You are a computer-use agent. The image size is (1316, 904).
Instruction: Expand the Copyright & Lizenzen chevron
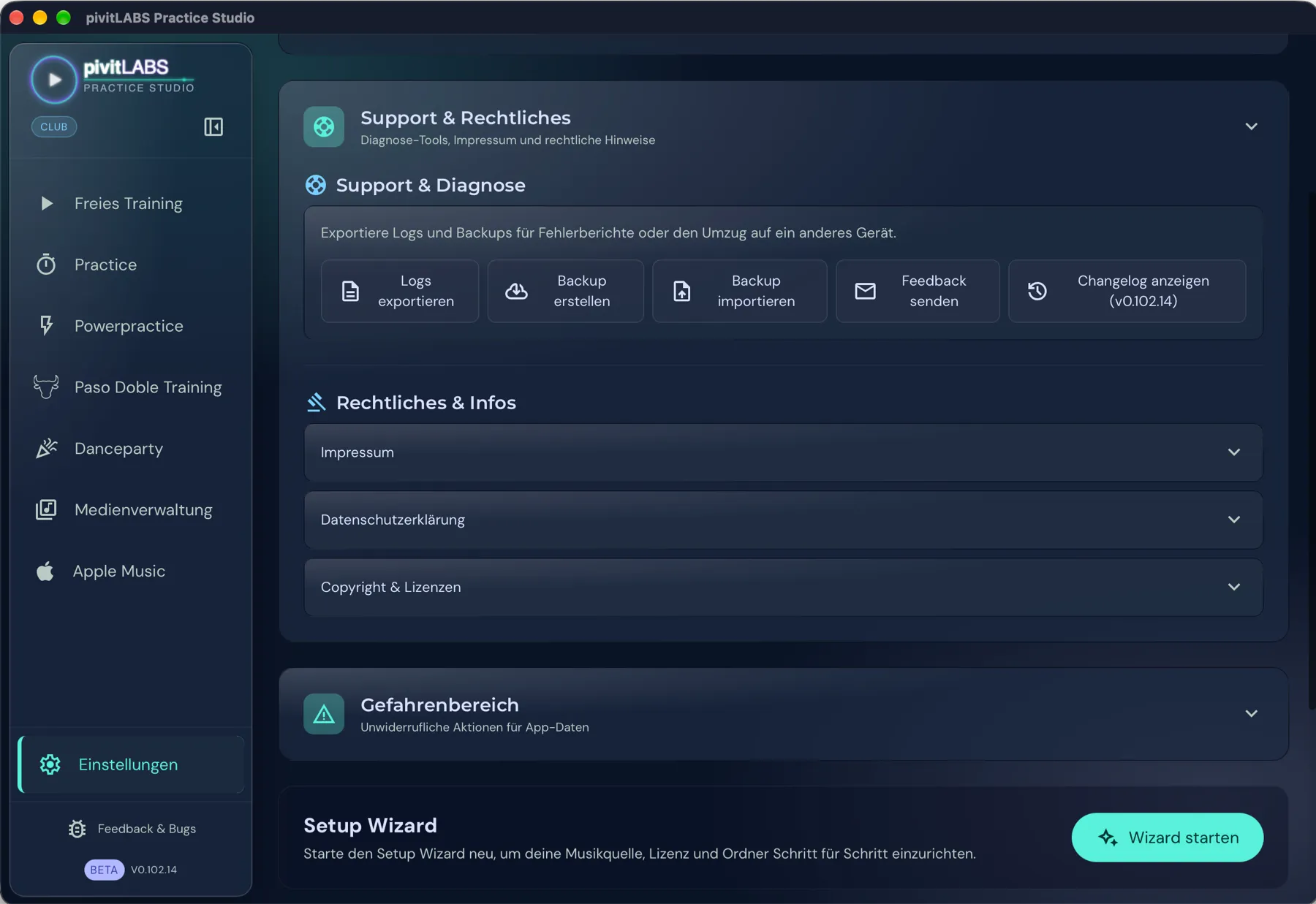pos(1234,587)
